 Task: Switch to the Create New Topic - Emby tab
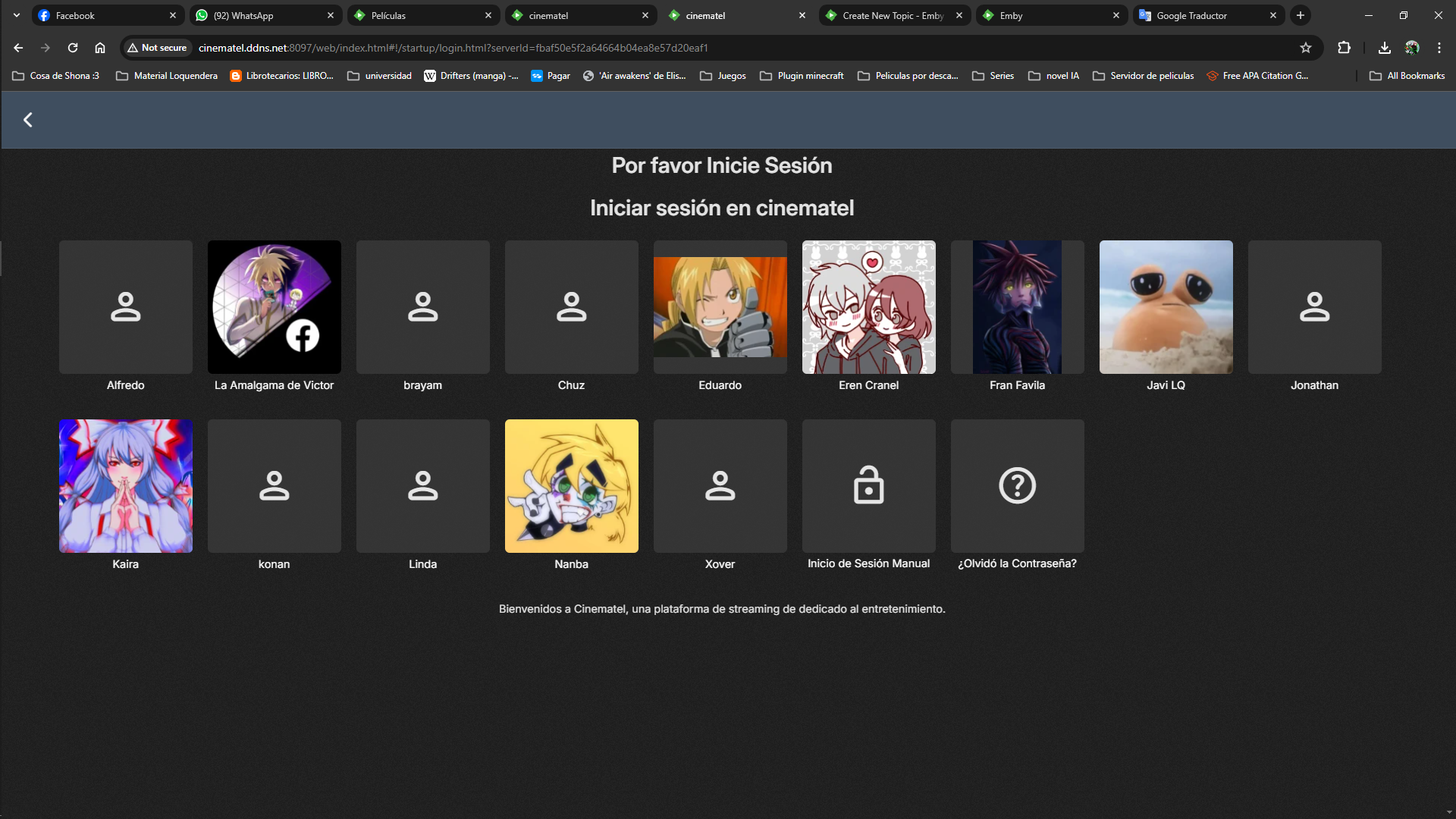892,15
